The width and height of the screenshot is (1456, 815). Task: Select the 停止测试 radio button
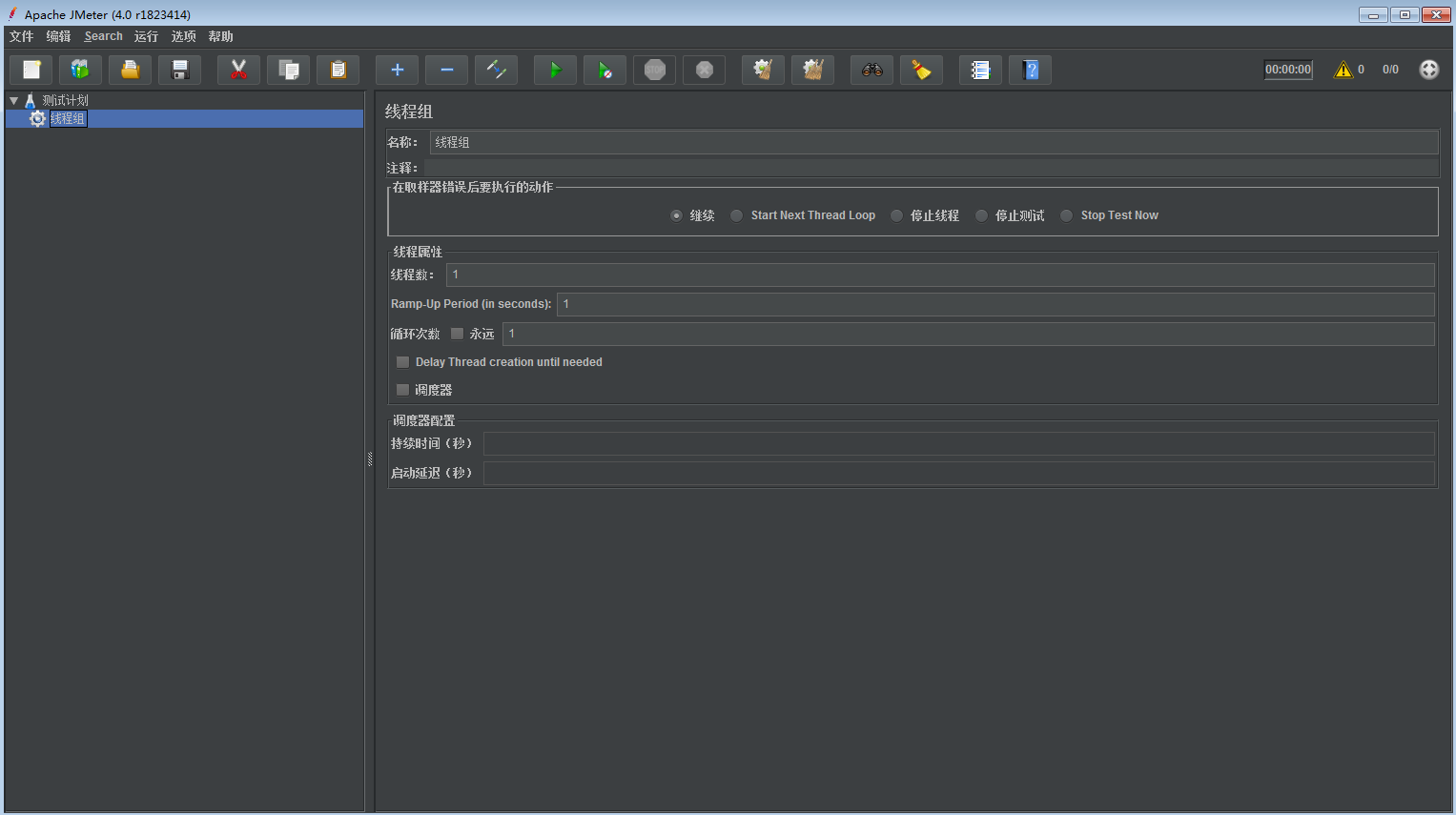click(981, 215)
